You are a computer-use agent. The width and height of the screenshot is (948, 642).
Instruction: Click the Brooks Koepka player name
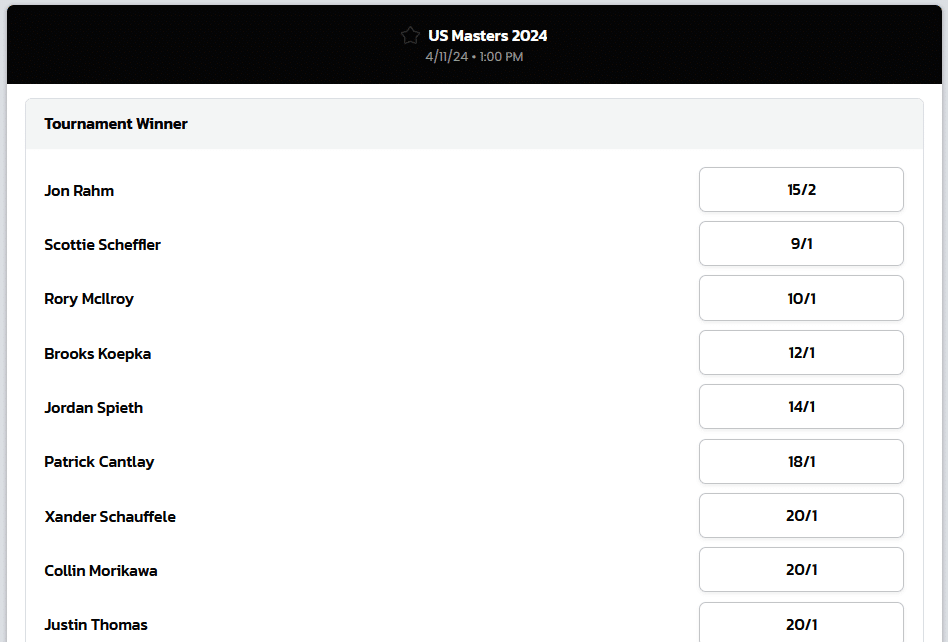(x=97, y=354)
